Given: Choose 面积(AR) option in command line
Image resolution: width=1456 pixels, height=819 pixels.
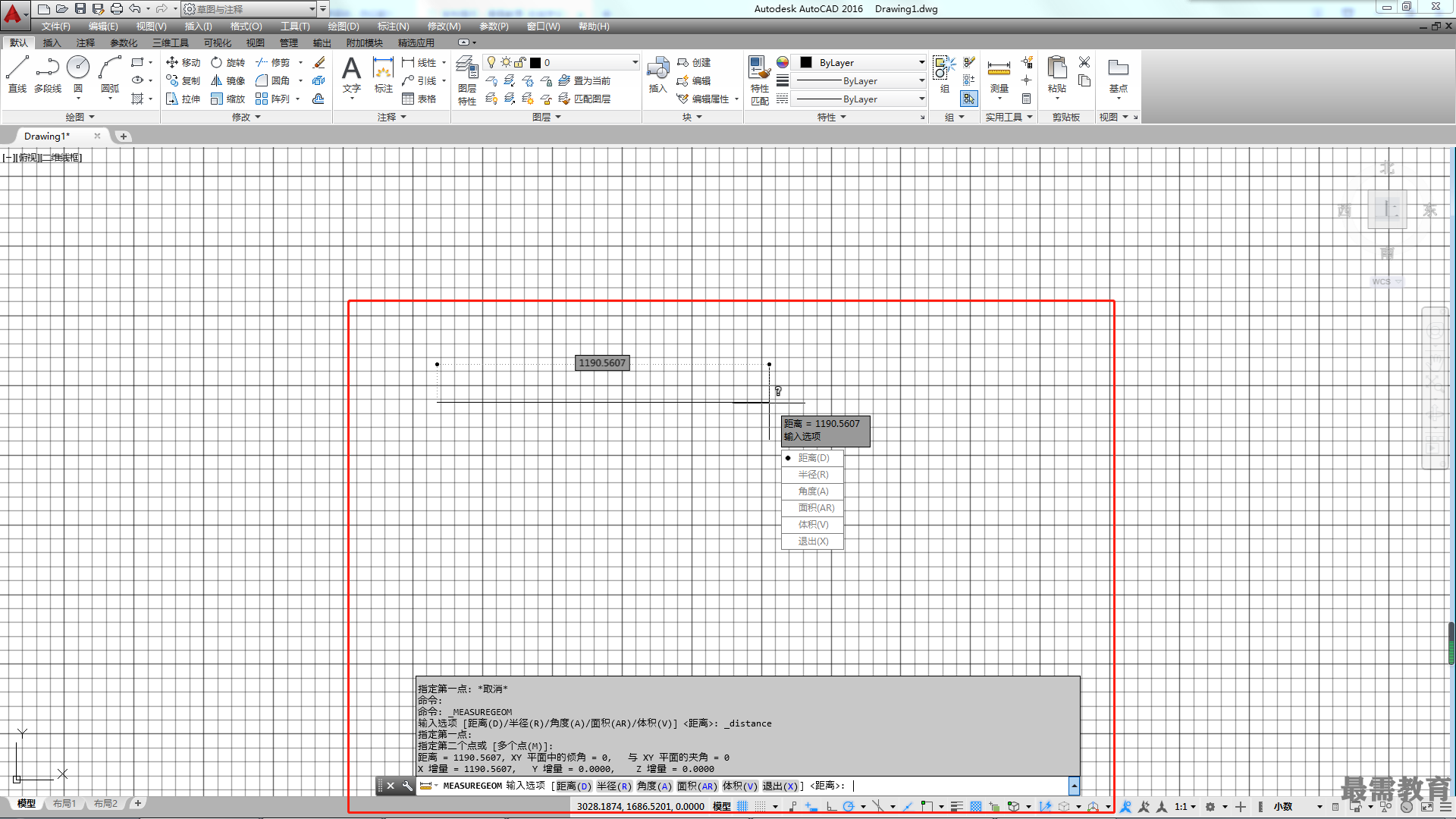Looking at the screenshot, I should point(697,786).
